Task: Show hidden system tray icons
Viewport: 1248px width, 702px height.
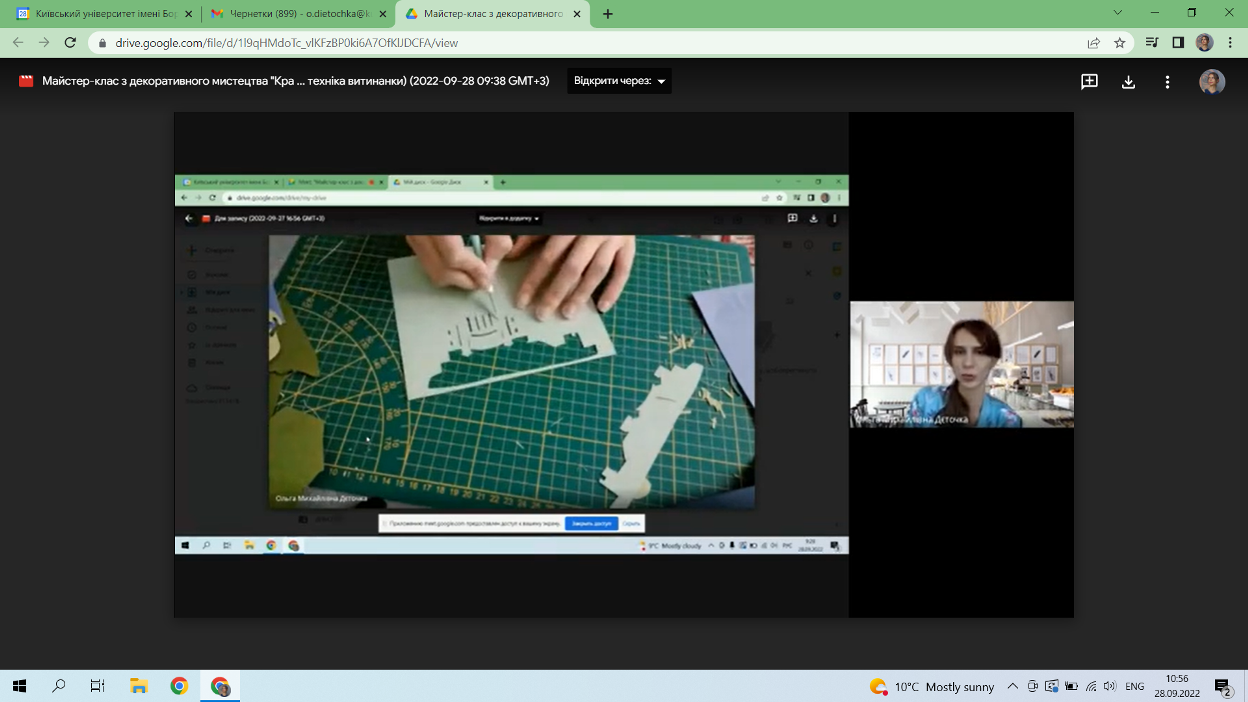Action: pyautogui.click(x=1012, y=687)
